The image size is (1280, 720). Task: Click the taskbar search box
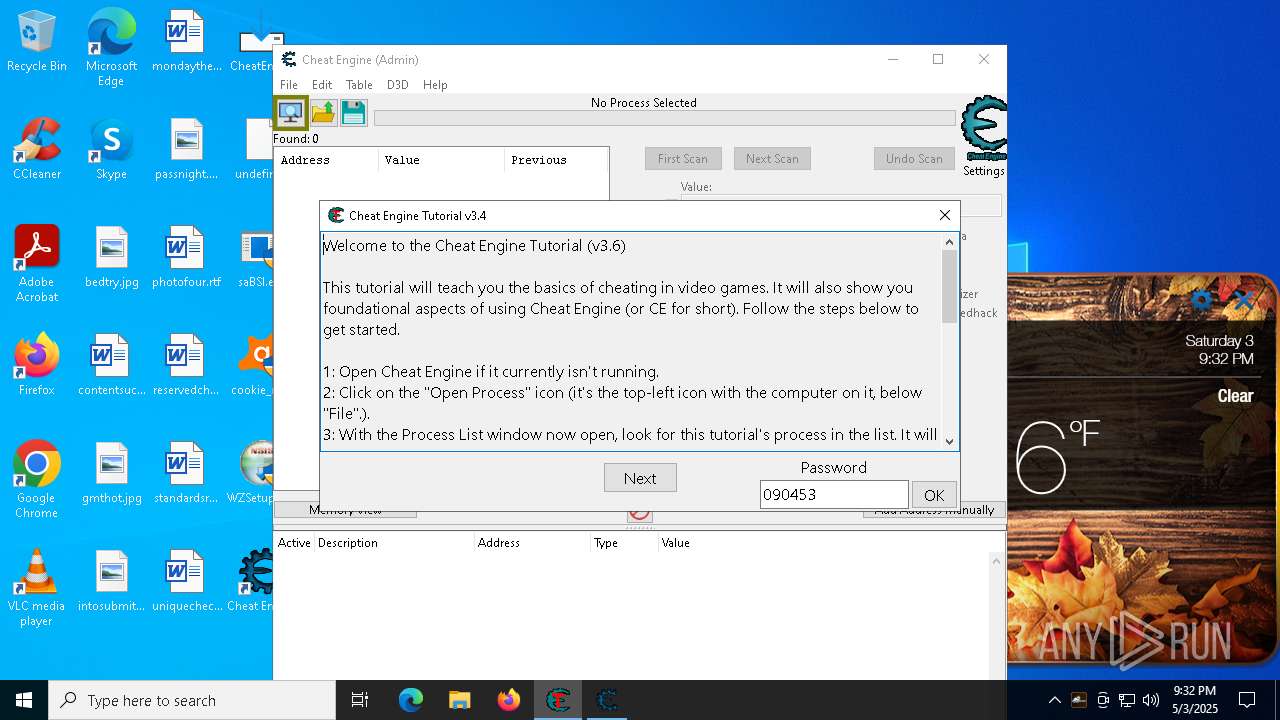pyautogui.click(x=192, y=700)
